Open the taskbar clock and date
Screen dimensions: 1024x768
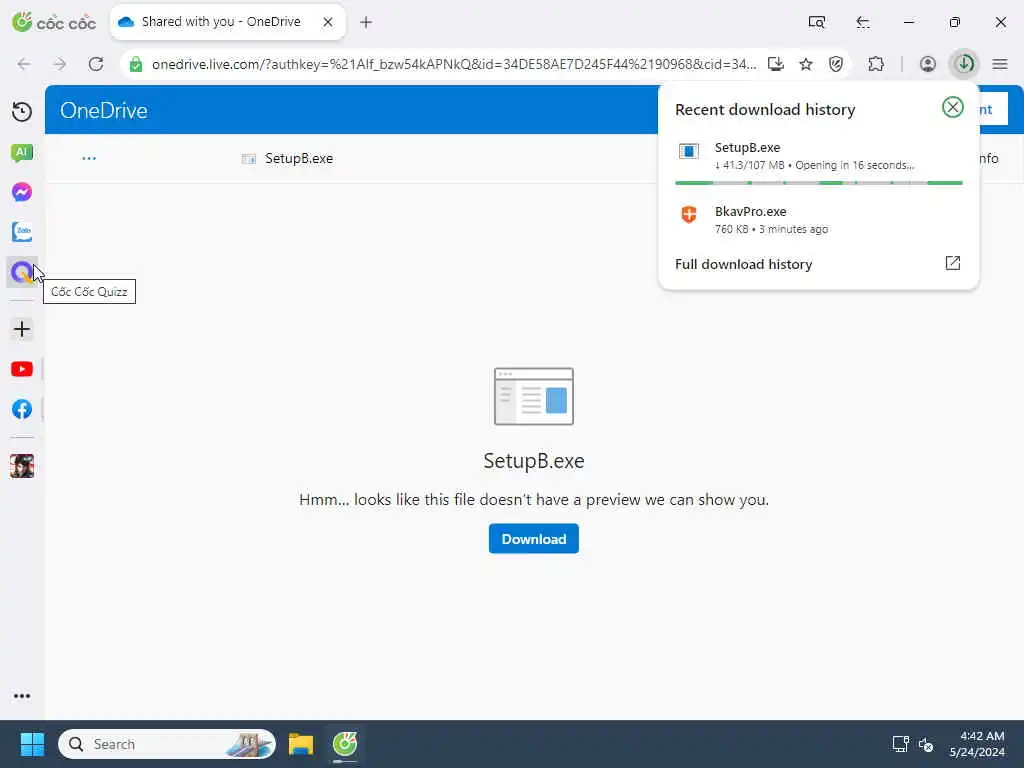(977, 744)
